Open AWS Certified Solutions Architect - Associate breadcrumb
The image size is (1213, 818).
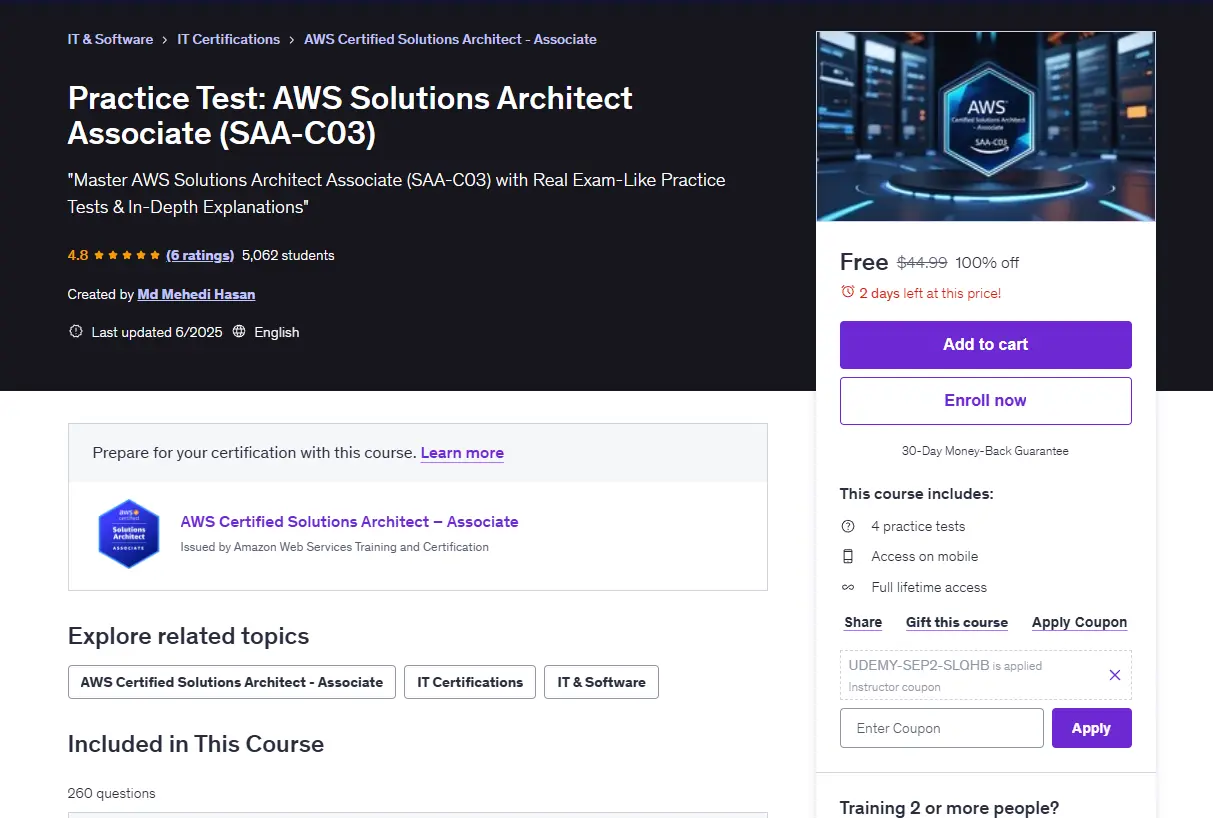(450, 39)
